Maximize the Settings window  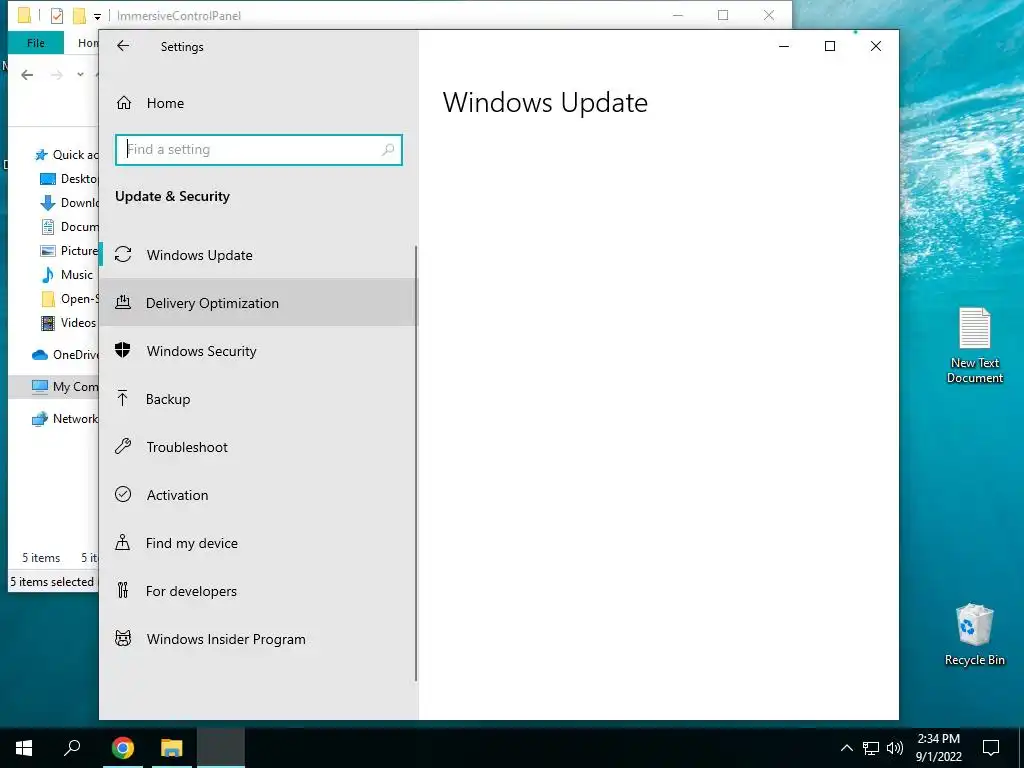(x=829, y=46)
